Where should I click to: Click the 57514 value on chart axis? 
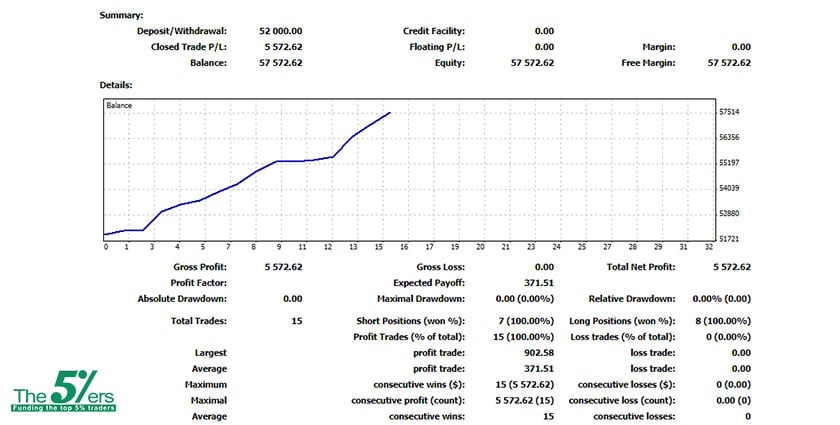coord(729,112)
